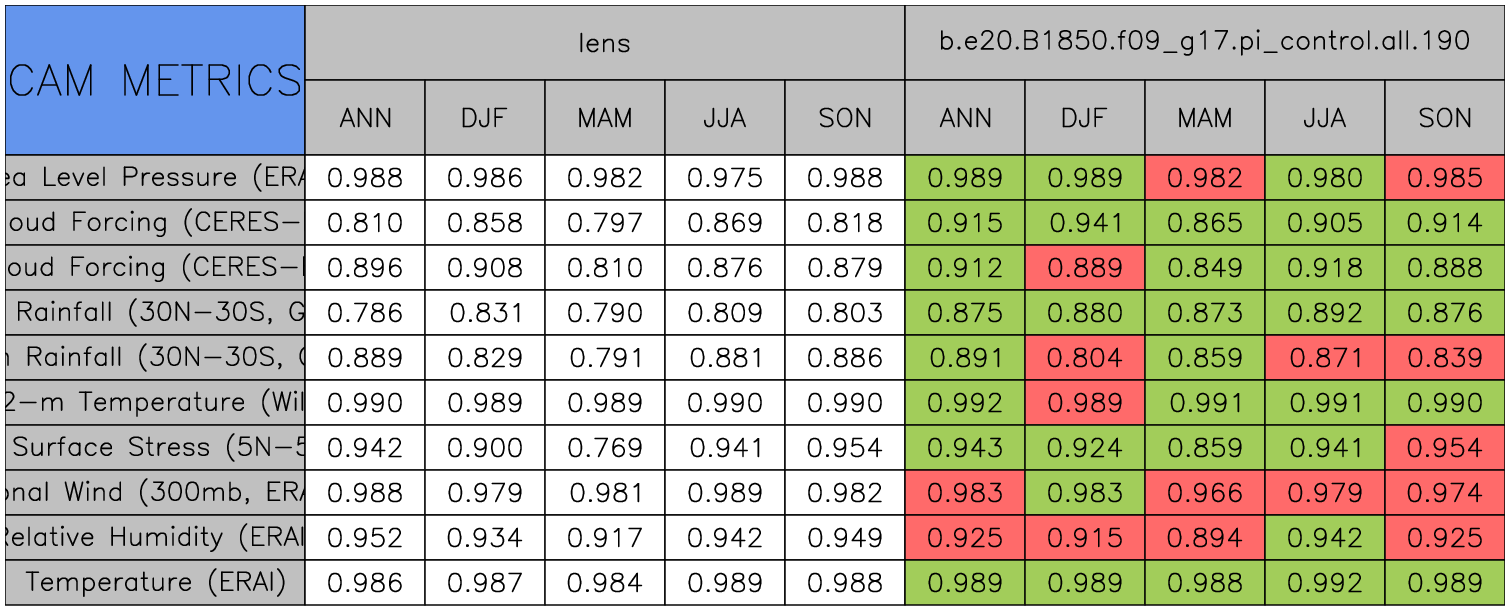Select the Temperature (ERAI) row label
This screenshot has height=611, width=1510.
point(155,583)
